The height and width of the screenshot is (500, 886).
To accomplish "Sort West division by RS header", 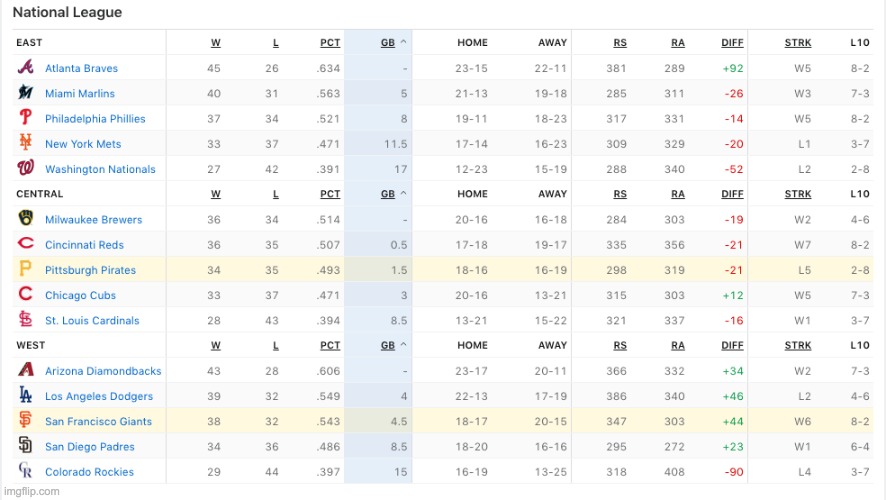I will pos(620,346).
